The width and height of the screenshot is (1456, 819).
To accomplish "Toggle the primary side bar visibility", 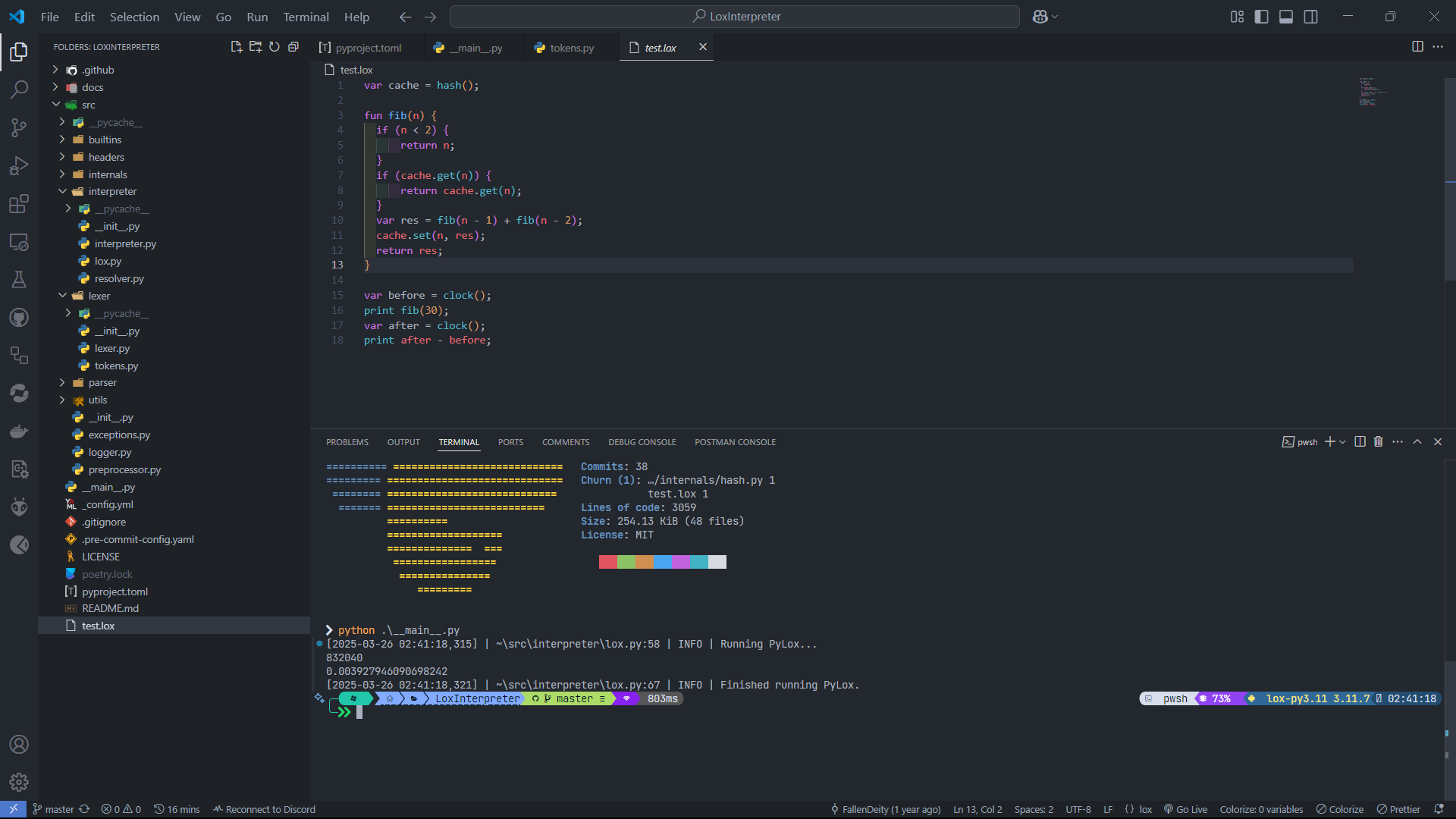I will [1261, 17].
